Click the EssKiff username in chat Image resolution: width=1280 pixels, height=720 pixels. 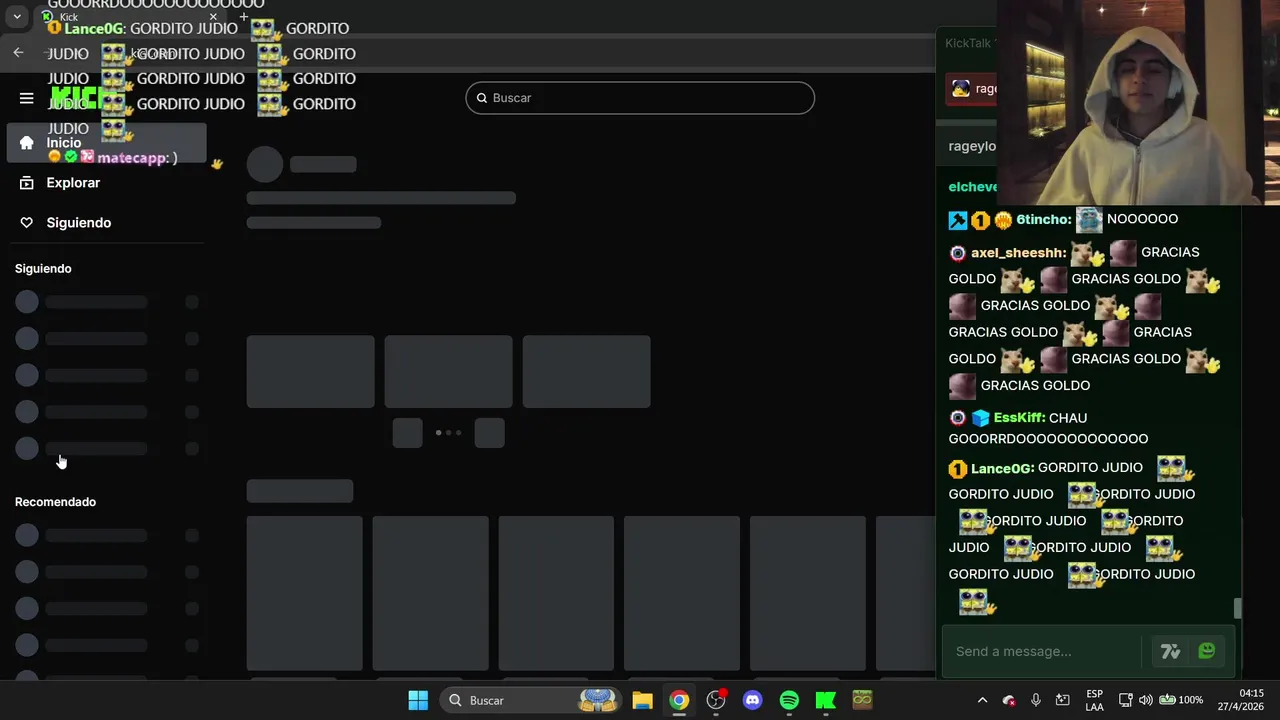[1019, 418]
